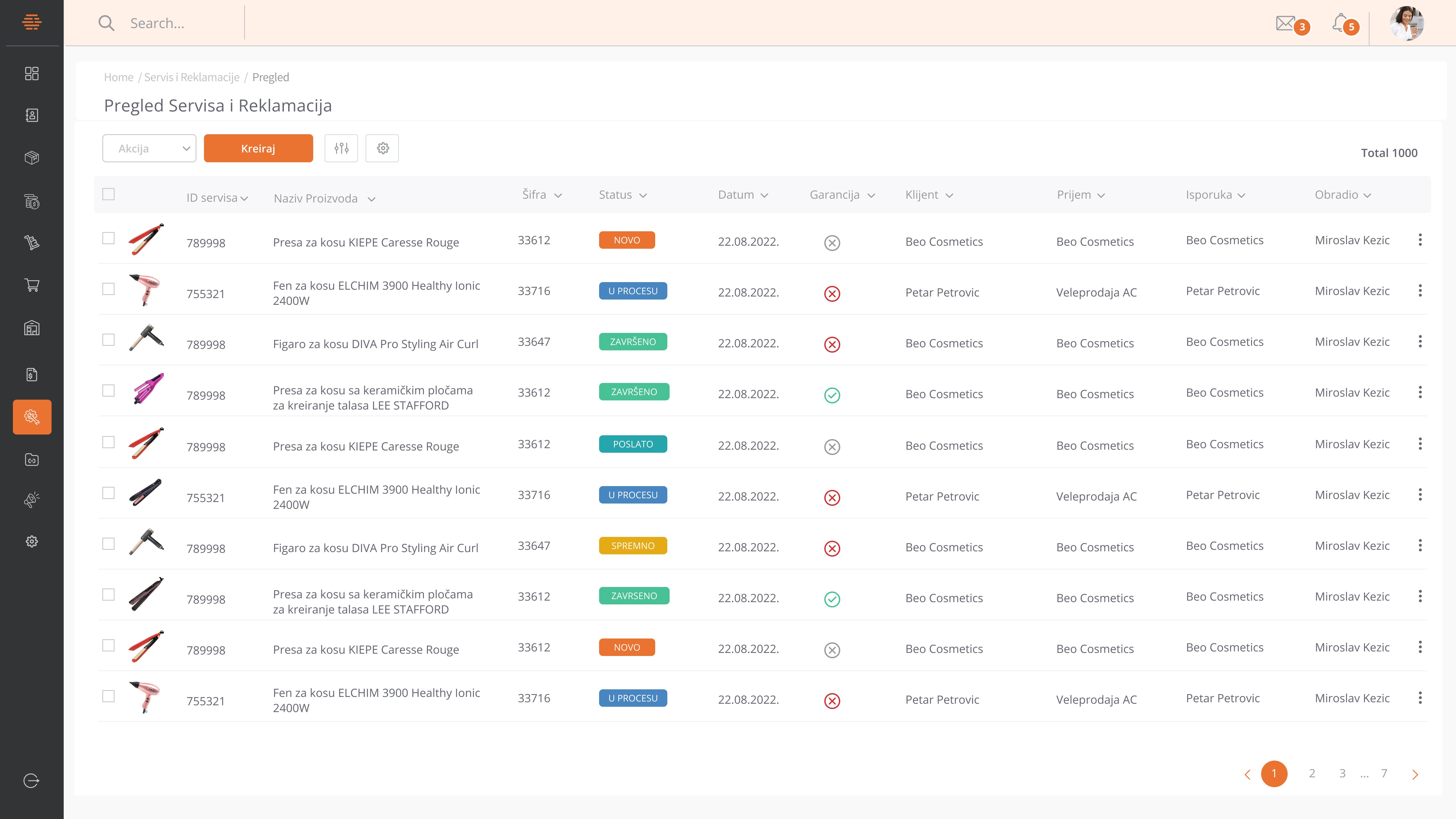Go to page 7
Screen dimensions: 1456x819
pyautogui.click(x=1384, y=773)
